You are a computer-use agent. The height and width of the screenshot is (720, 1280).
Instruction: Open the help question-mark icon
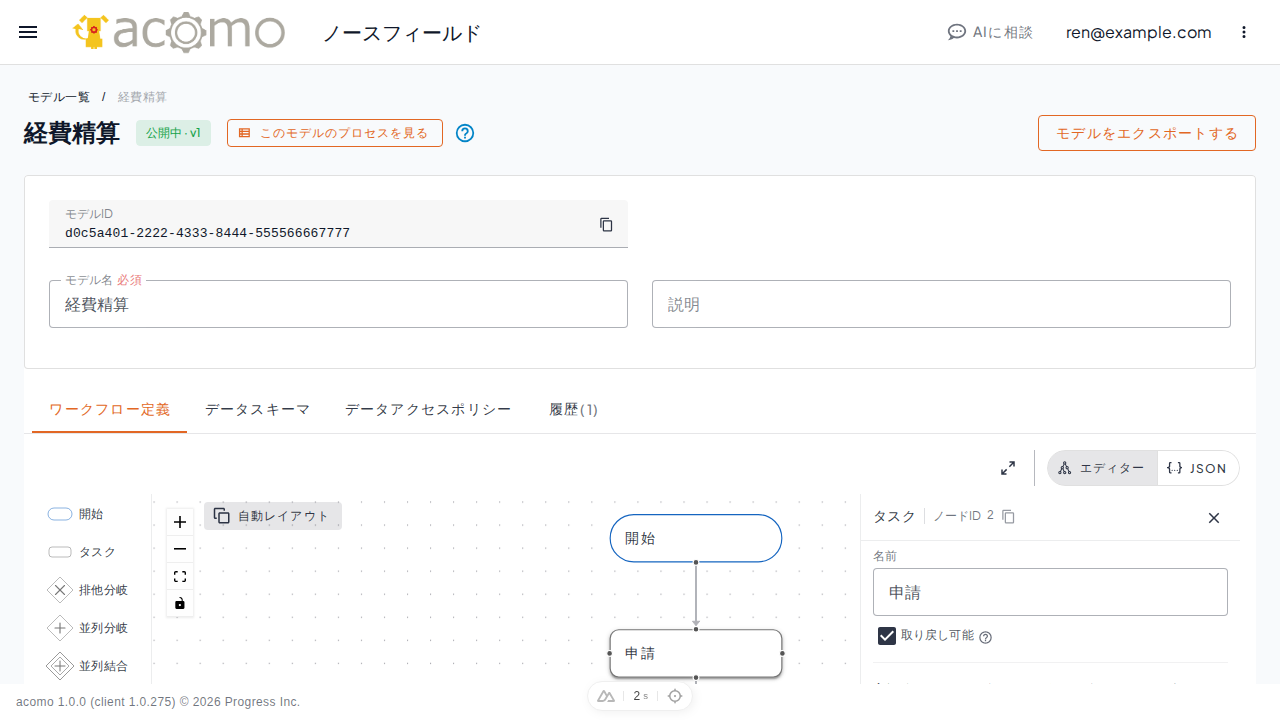coord(465,133)
